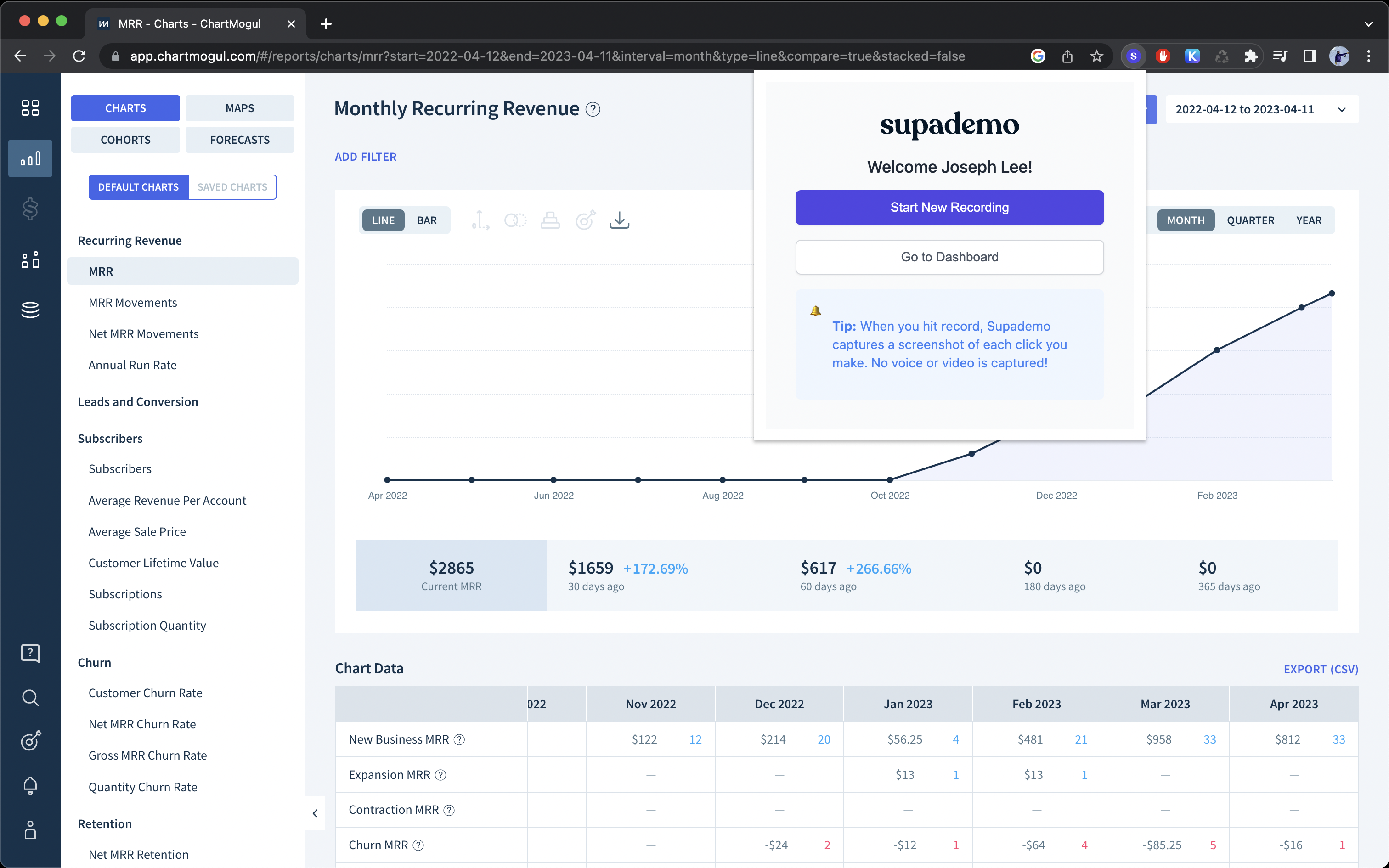Open the Chrome three-dot menu

click(x=1369, y=56)
